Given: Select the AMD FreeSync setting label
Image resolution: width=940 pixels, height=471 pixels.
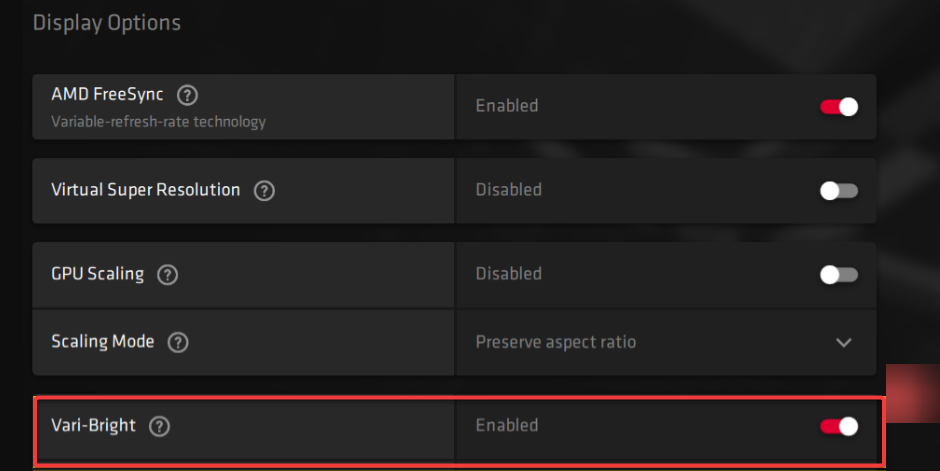Looking at the screenshot, I should [107, 94].
